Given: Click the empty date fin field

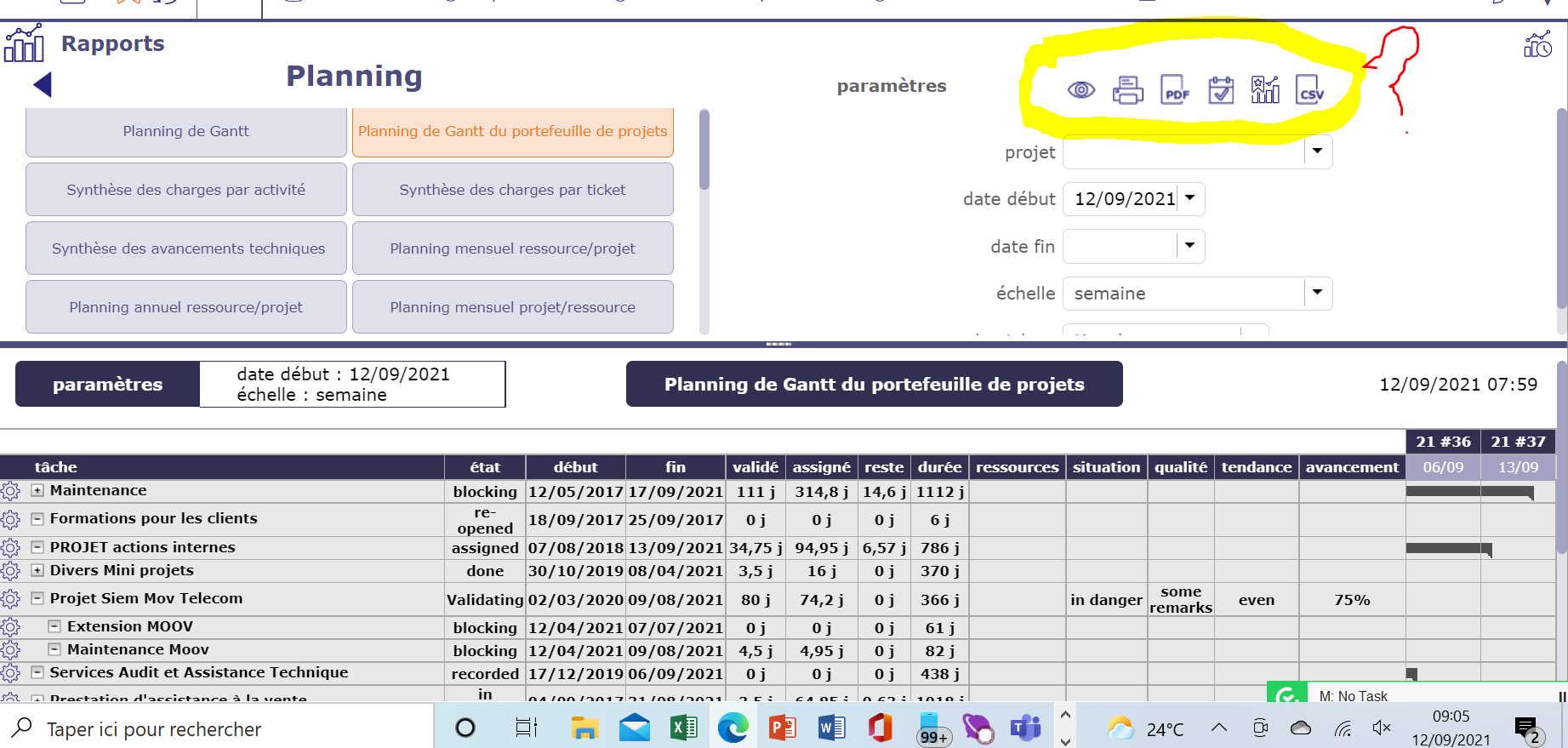Looking at the screenshot, I should click(1120, 246).
